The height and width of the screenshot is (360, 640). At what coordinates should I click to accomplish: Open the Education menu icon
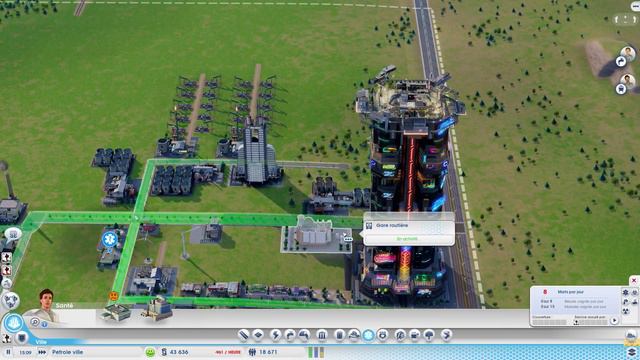400,335
